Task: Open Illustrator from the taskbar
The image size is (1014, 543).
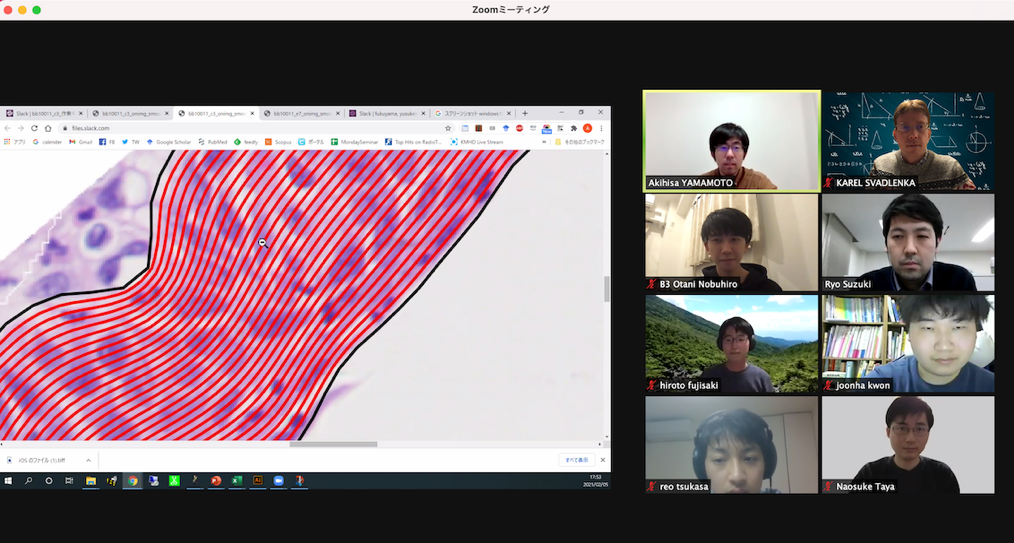Action: [x=257, y=481]
